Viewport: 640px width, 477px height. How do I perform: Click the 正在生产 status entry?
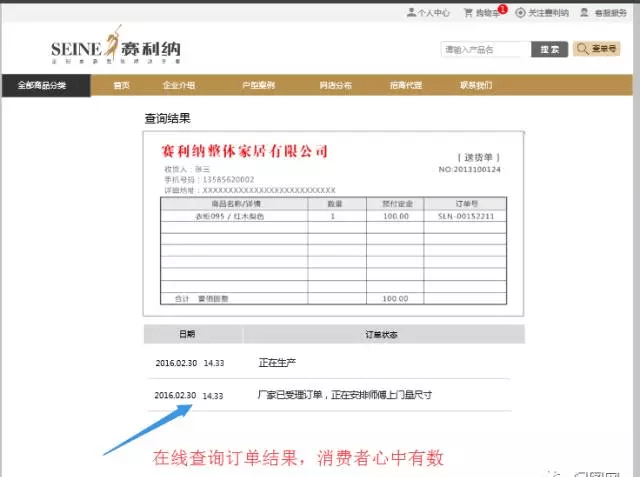(277, 362)
